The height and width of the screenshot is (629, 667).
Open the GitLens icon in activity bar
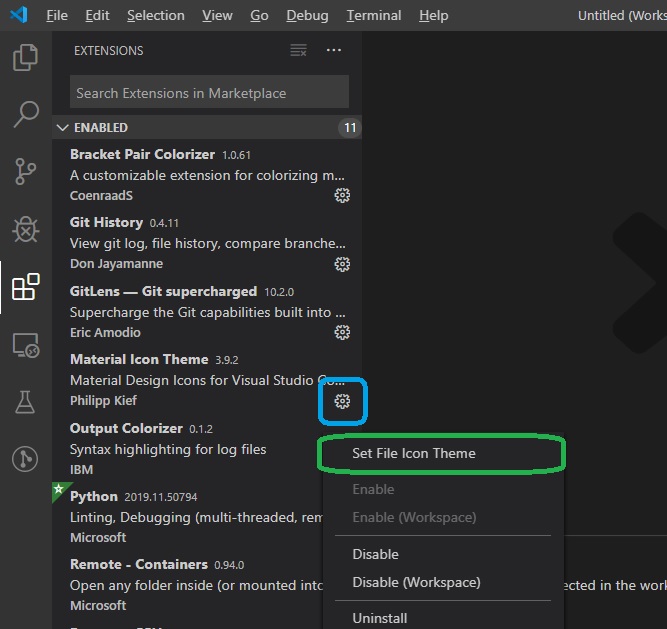25,459
